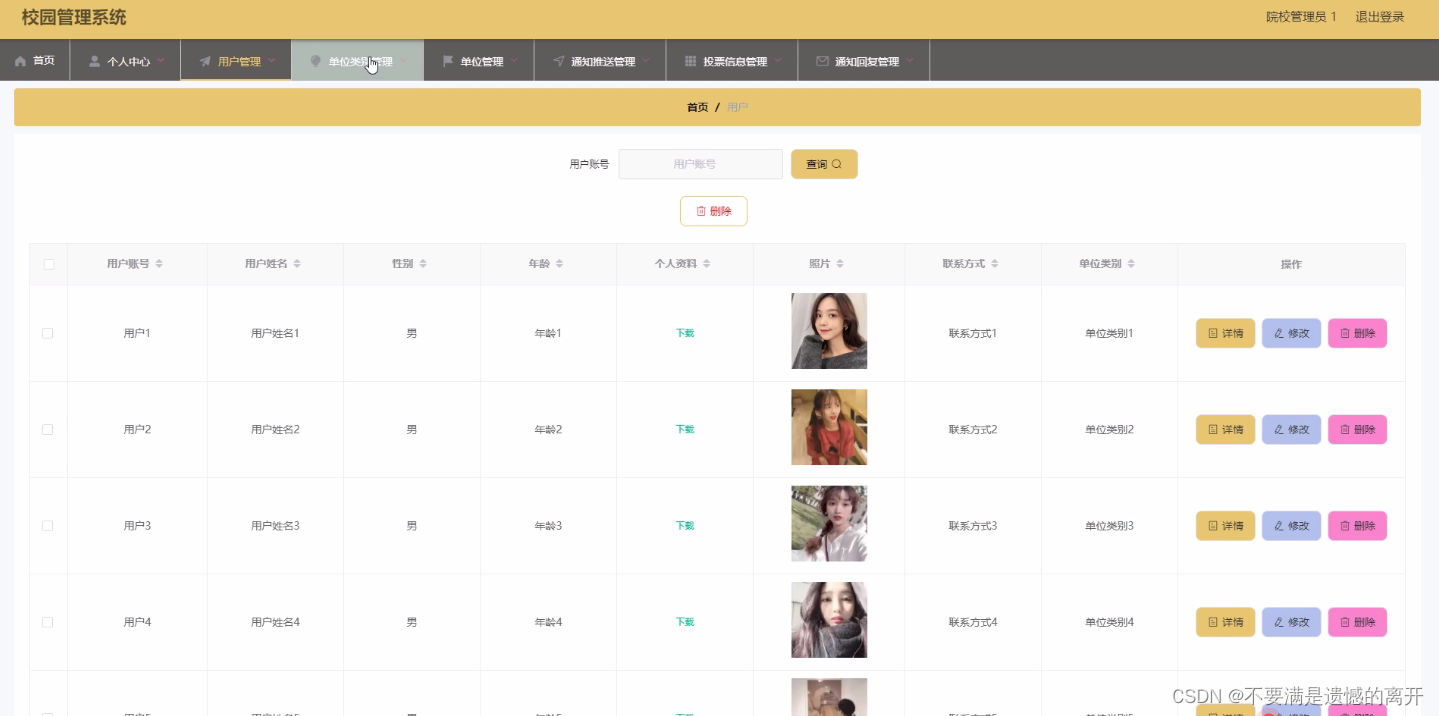This screenshot has width=1439, height=716.
Task: Open 详情 for row 用户1
Action: pyautogui.click(x=1225, y=333)
